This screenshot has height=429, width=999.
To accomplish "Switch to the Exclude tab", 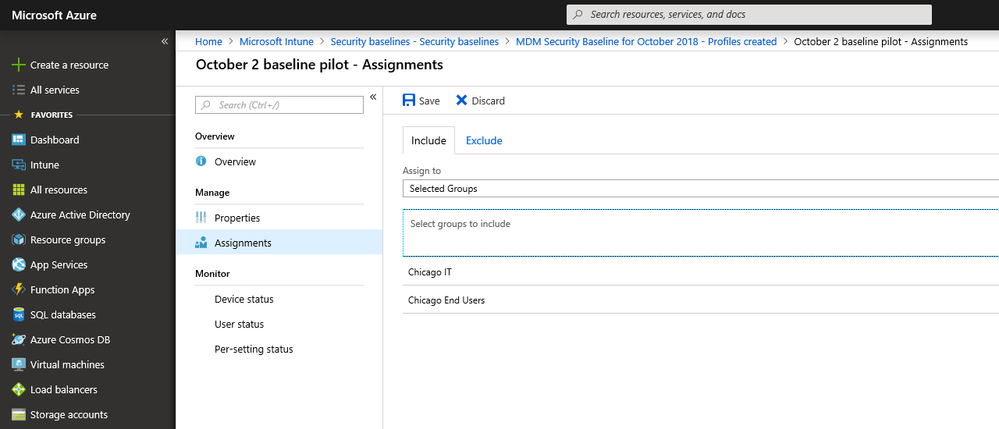I will pos(484,141).
